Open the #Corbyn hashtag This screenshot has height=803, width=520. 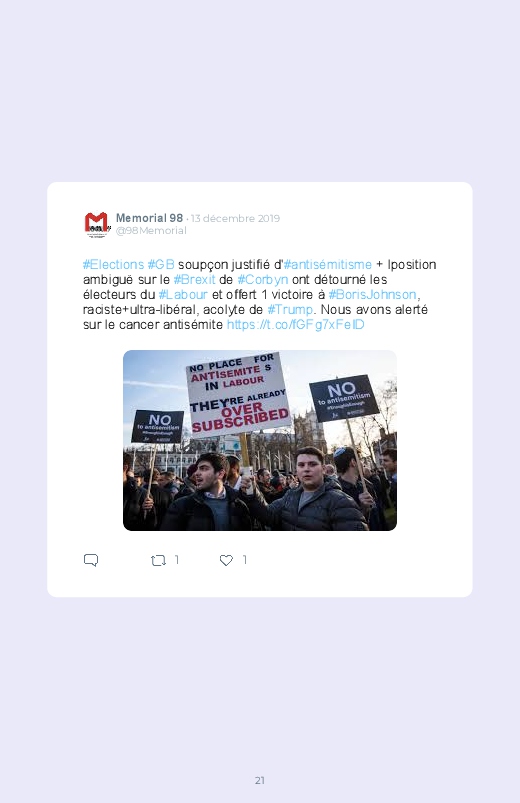pos(263,280)
